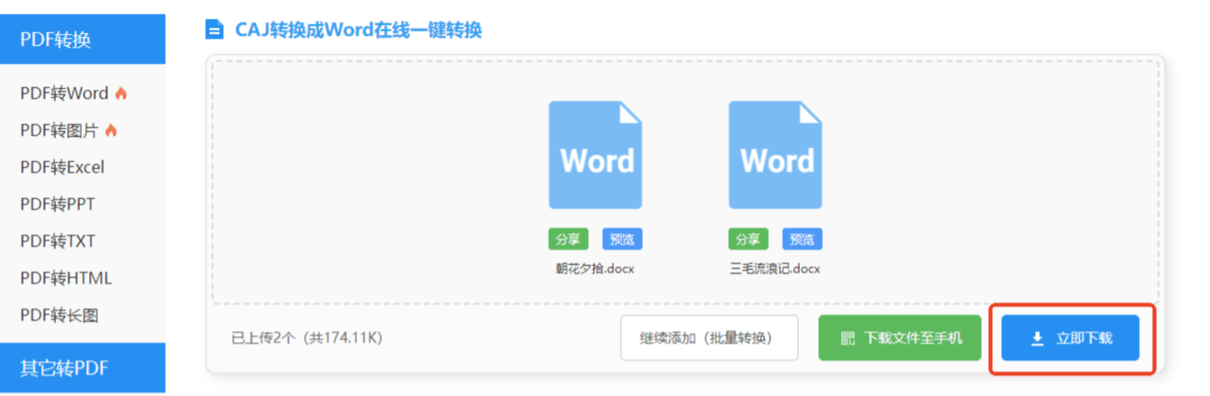The width and height of the screenshot is (1210, 396).
Task: Select PDF转Excel in the sidebar
Action: point(62,167)
